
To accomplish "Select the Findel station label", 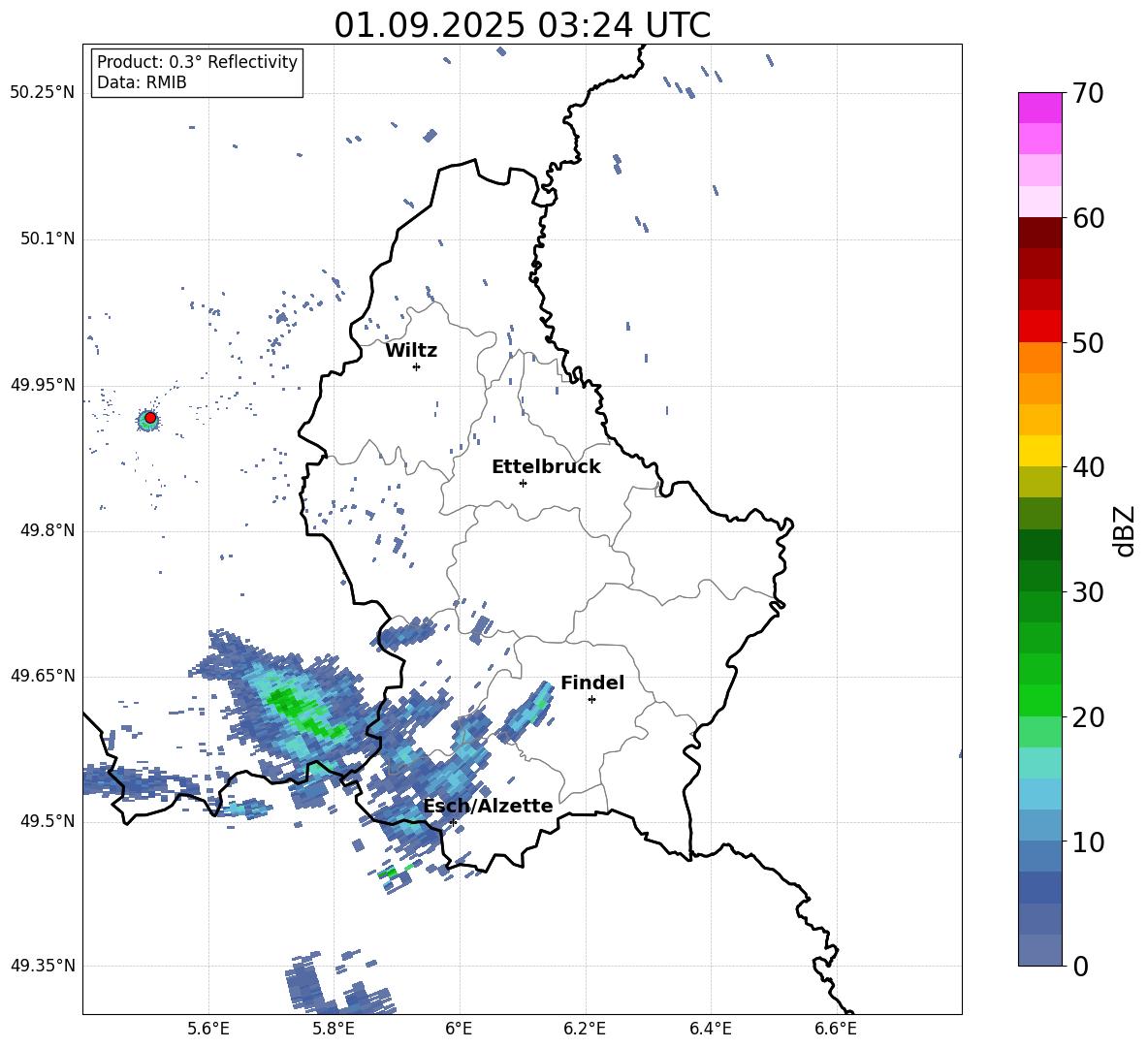I will point(592,683).
